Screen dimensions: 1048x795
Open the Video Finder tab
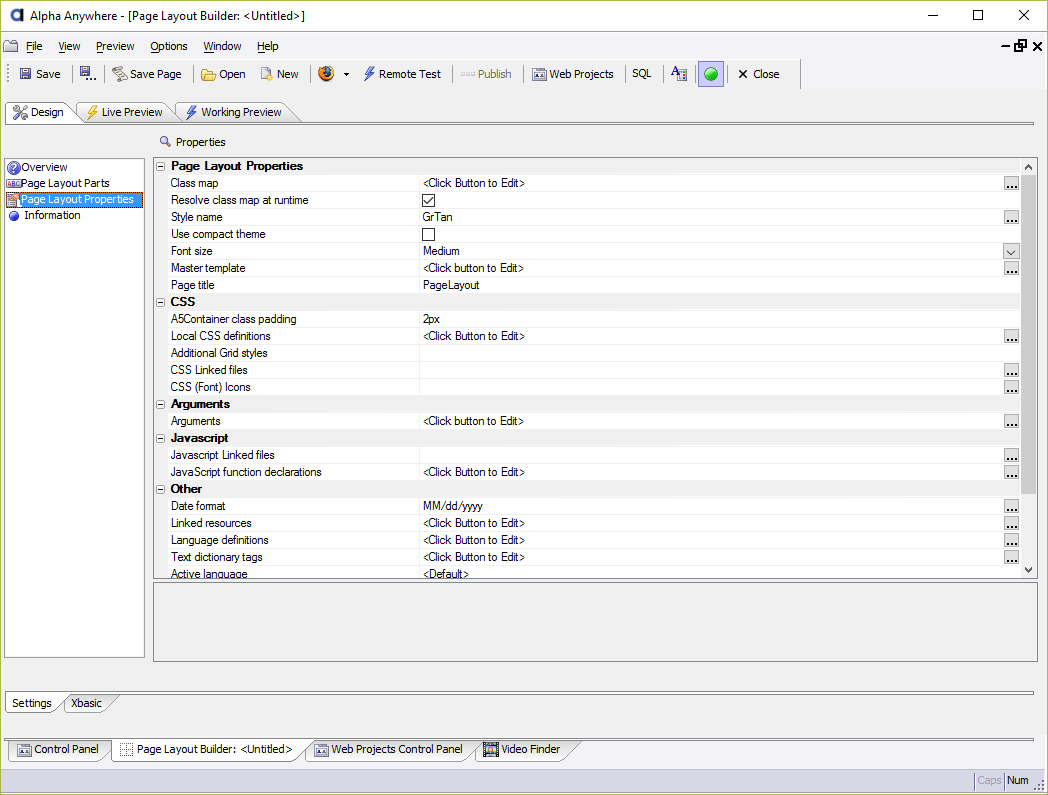point(522,750)
